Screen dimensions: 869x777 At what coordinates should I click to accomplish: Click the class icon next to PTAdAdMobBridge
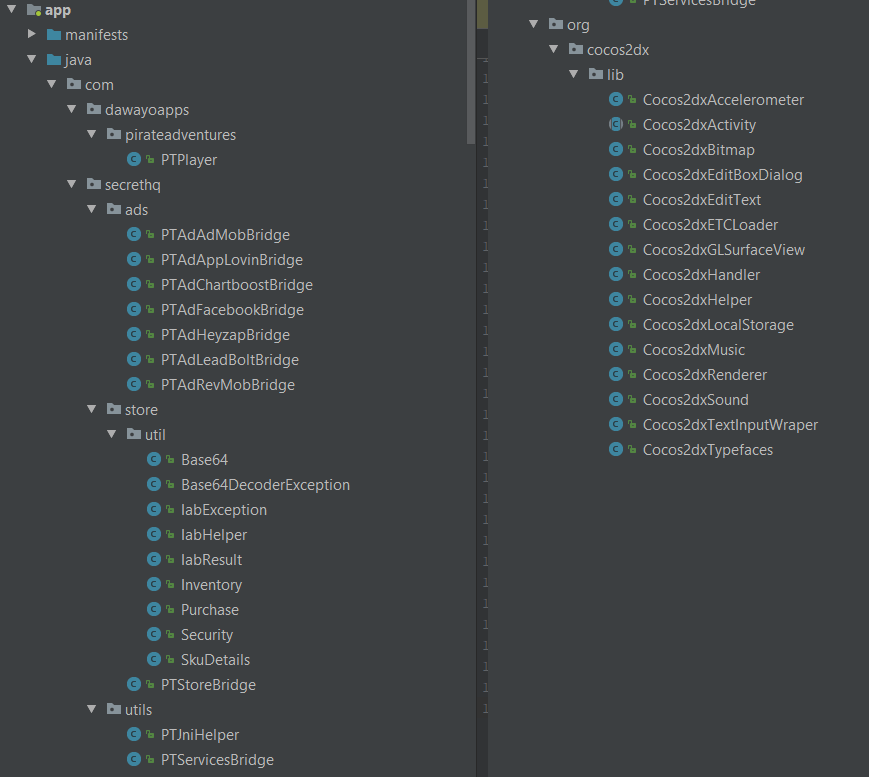(x=134, y=235)
